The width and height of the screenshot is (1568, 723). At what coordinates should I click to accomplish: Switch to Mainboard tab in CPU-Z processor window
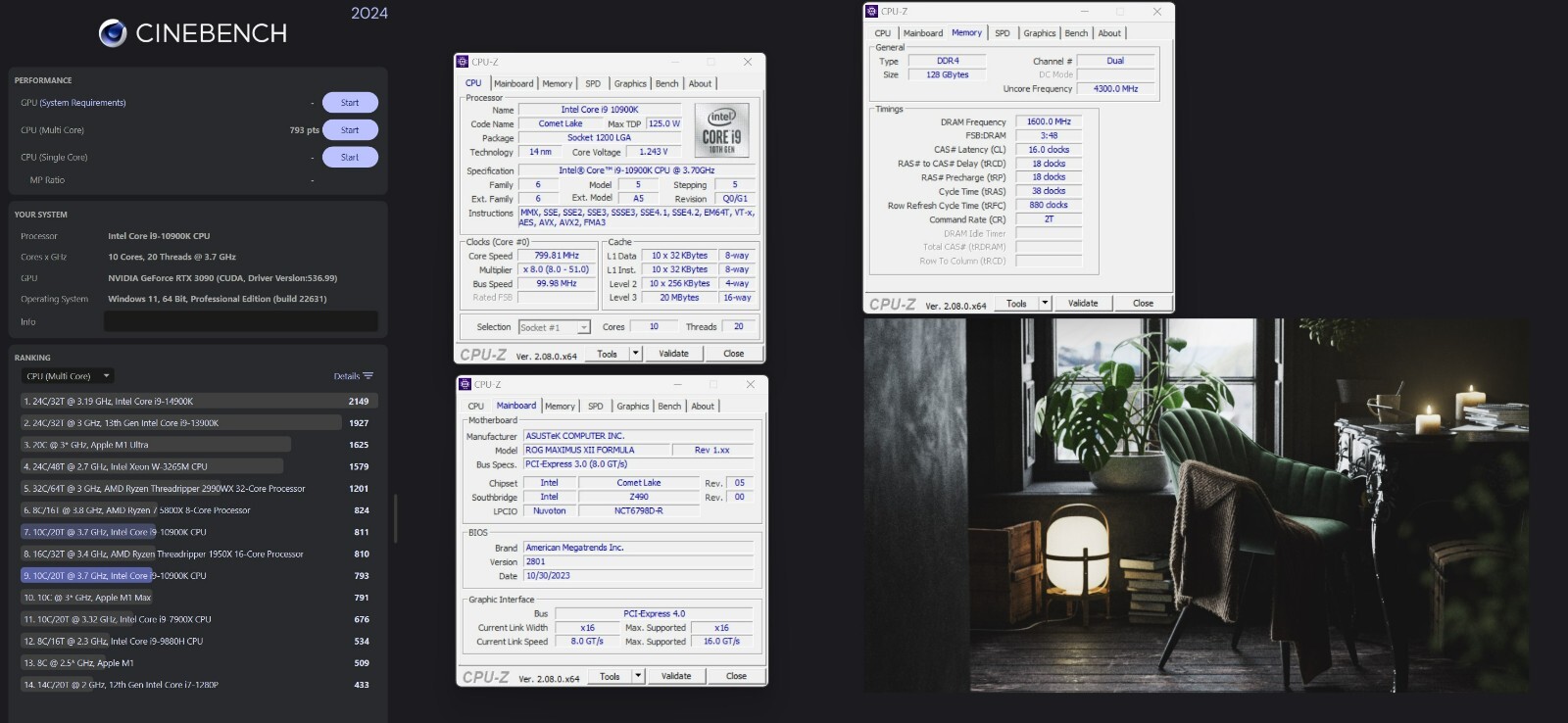tap(514, 84)
